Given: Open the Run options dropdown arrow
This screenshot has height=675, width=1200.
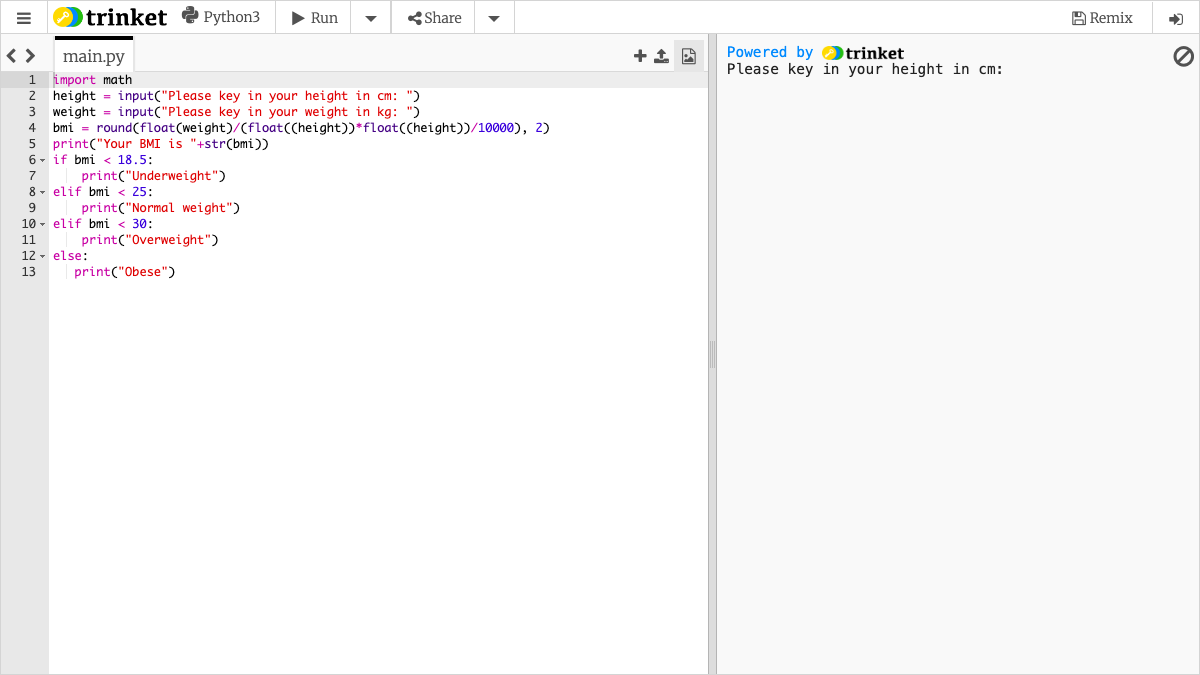Looking at the screenshot, I should (x=371, y=18).
